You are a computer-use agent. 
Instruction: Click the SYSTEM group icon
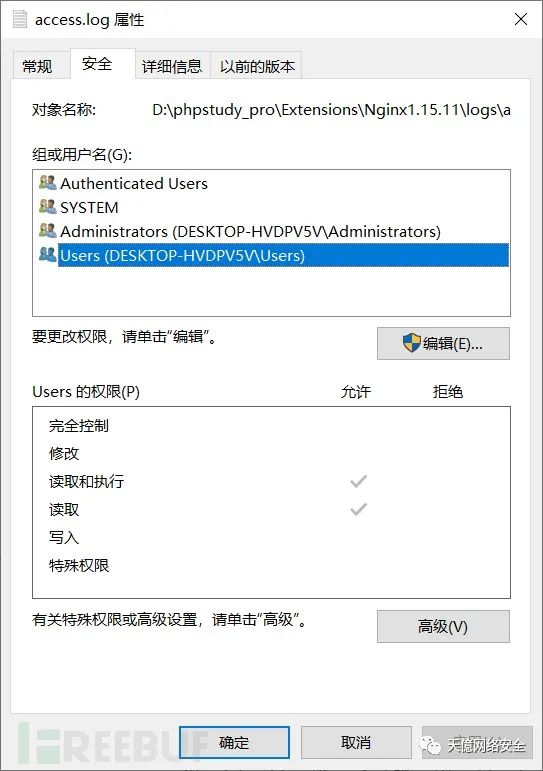pyautogui.click(x=47, y=207)
